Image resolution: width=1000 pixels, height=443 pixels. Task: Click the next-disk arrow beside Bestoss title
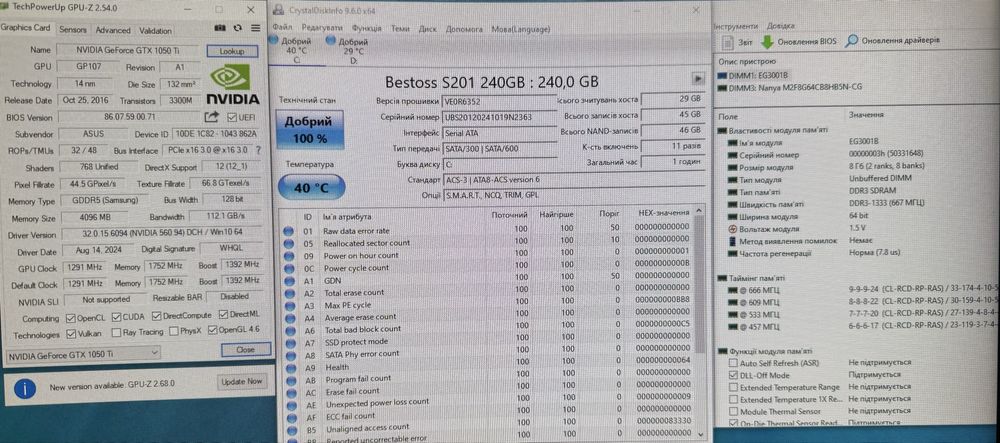click(698, 78)
